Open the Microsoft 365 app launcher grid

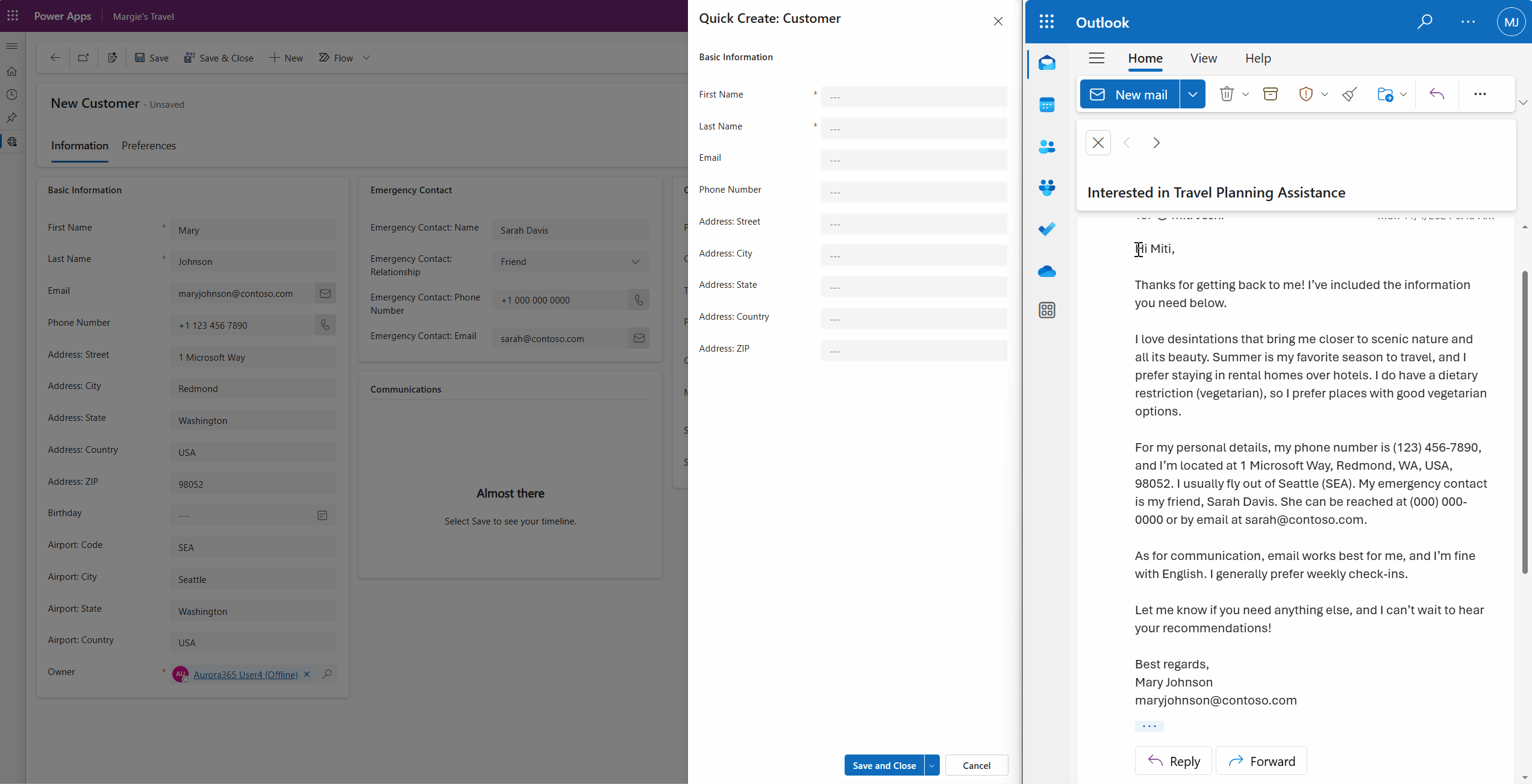(1046, 22)
